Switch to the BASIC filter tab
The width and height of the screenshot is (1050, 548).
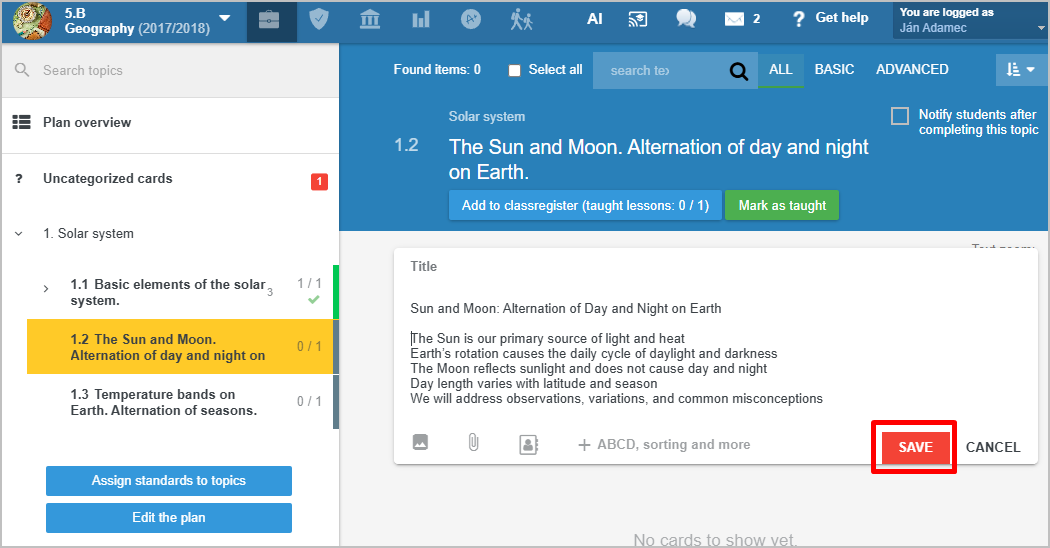click(x=834, y=70)
